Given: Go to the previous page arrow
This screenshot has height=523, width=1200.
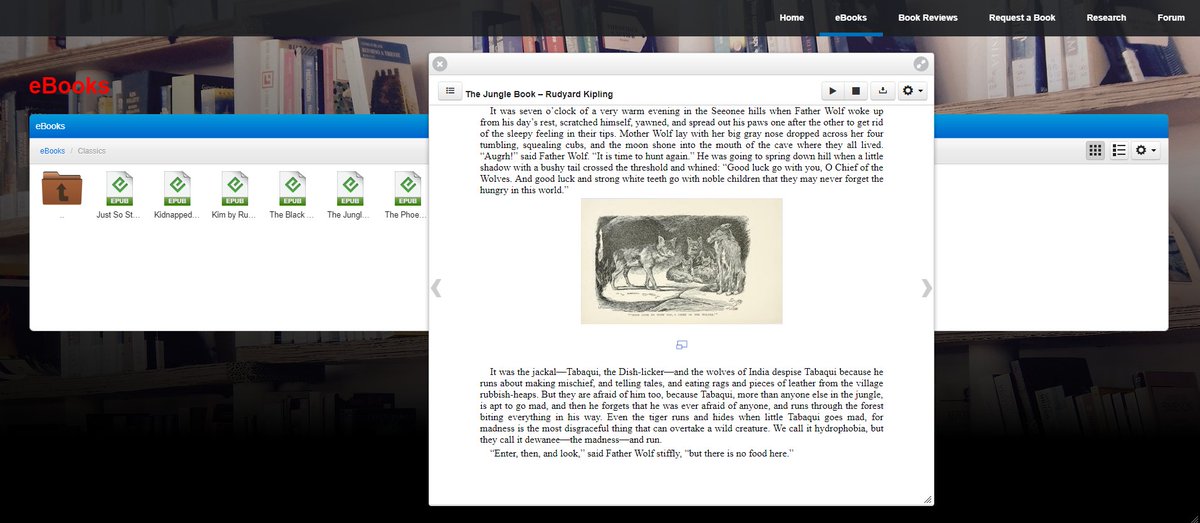Looking at the screenshot, I should 436,288.
